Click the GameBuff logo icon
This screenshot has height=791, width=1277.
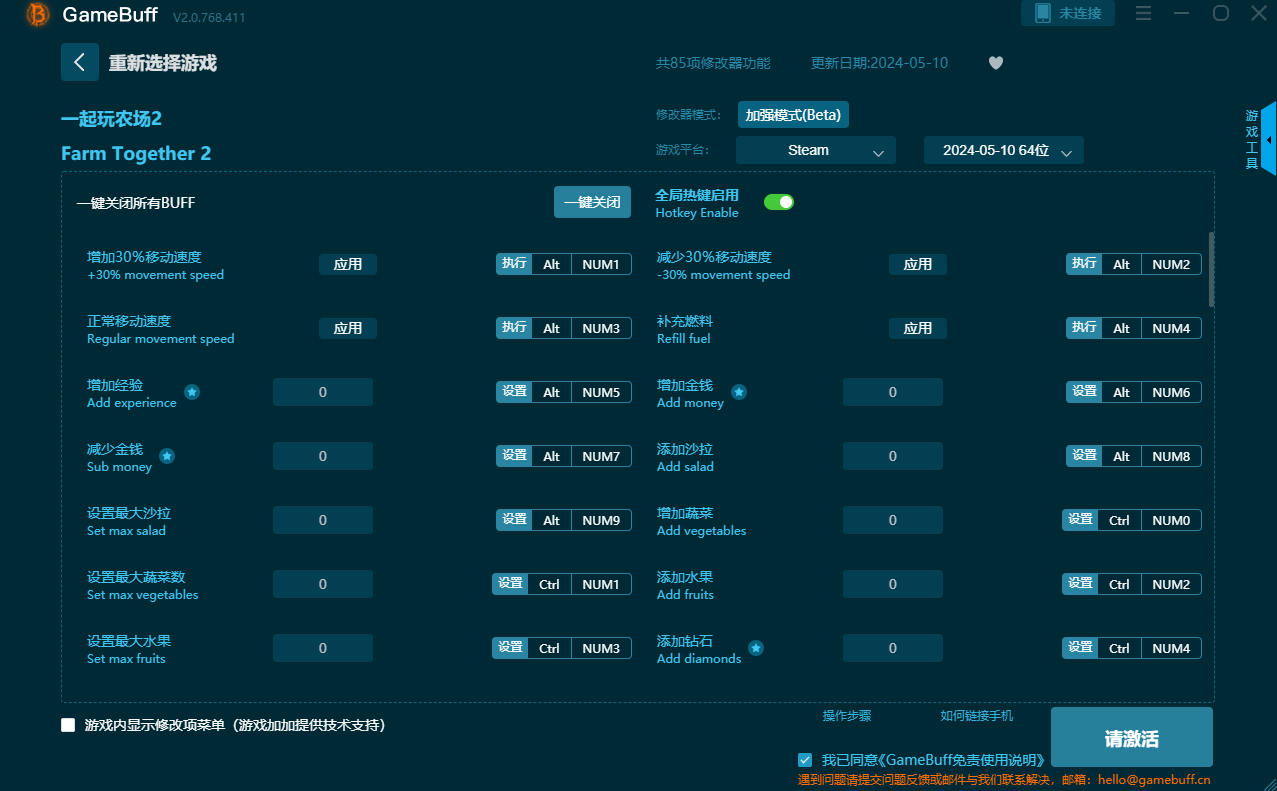(37, 14)
